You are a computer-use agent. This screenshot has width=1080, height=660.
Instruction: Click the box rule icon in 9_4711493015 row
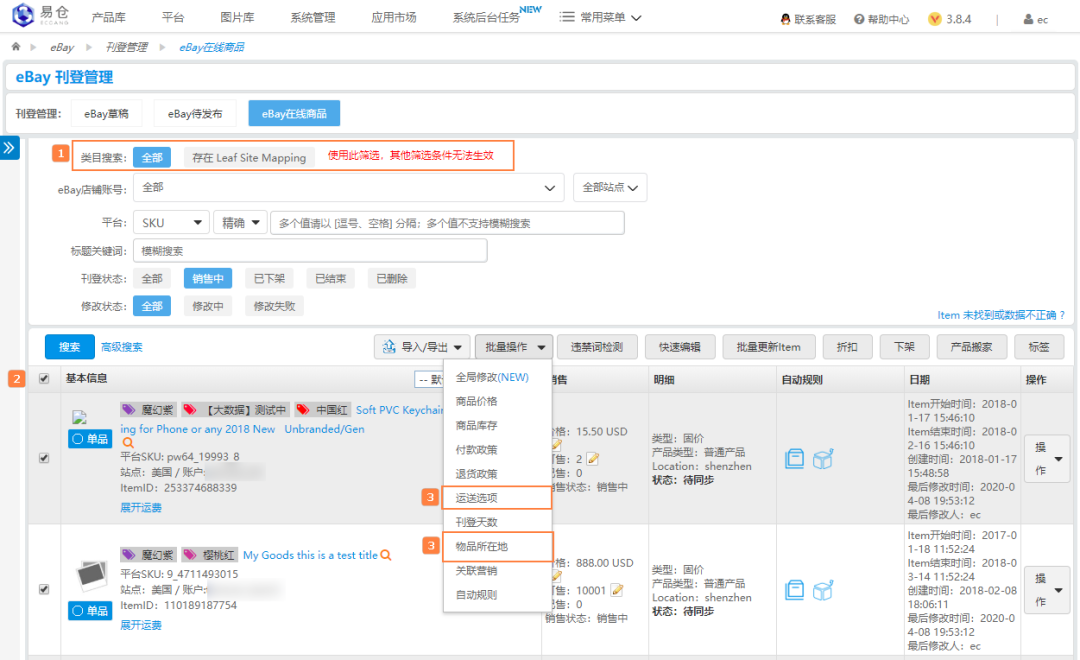pos(794,590)
